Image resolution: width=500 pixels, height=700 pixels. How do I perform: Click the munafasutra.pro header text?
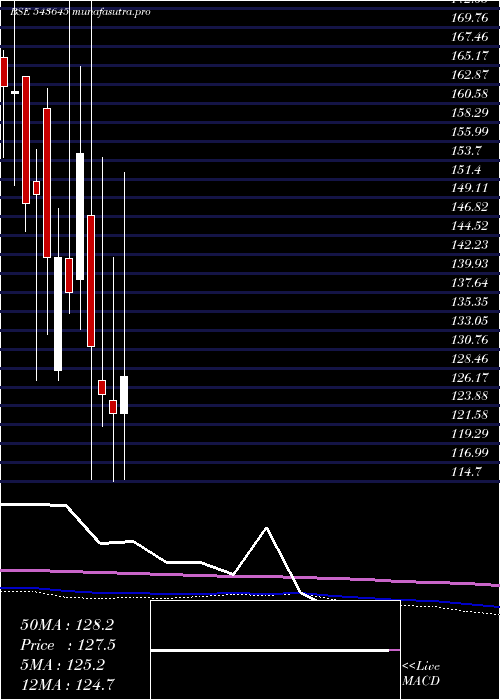click(110, 12)
